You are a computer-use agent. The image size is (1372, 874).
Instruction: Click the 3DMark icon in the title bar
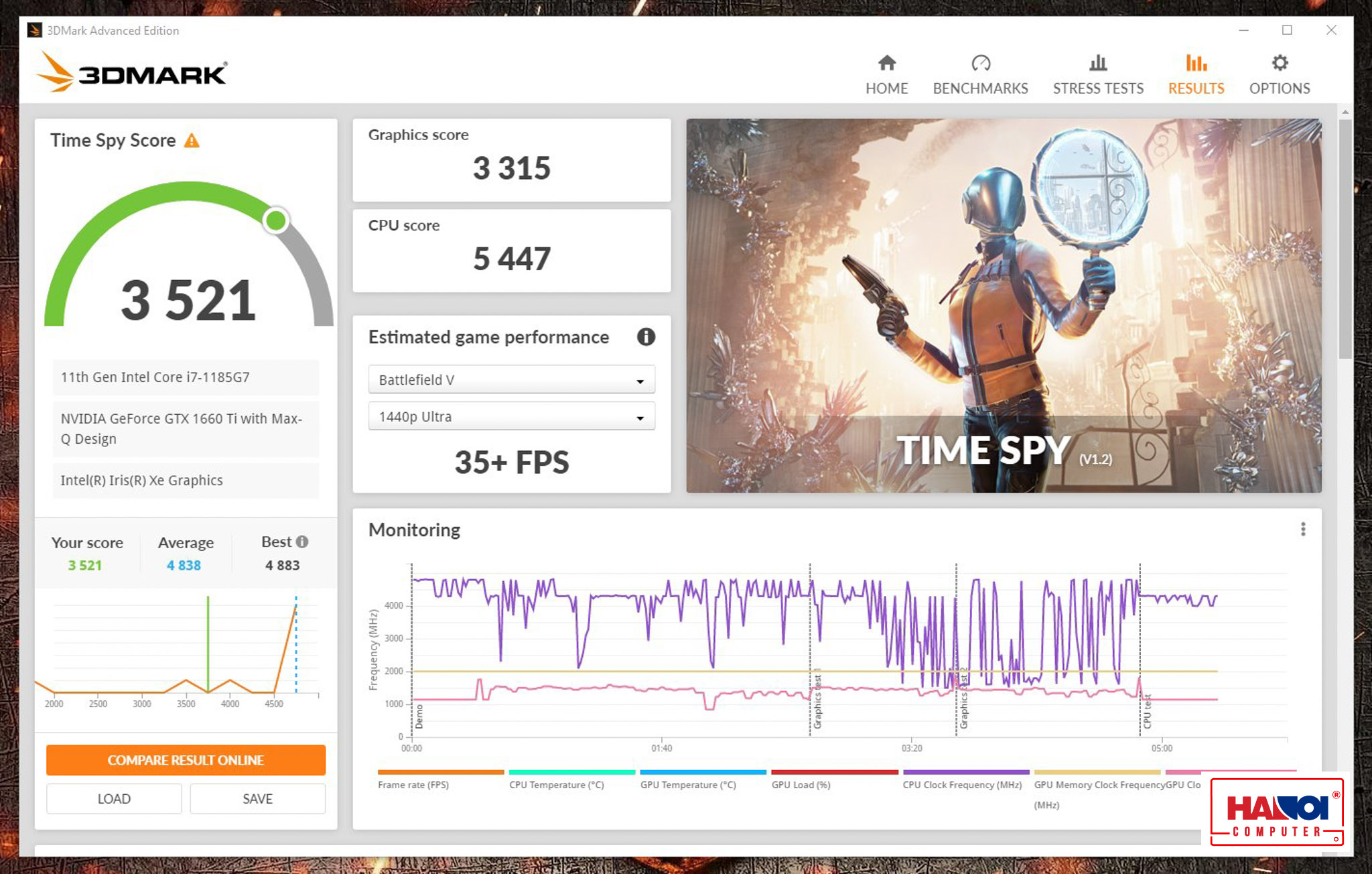pyautogui.click(x=34, y=30)
